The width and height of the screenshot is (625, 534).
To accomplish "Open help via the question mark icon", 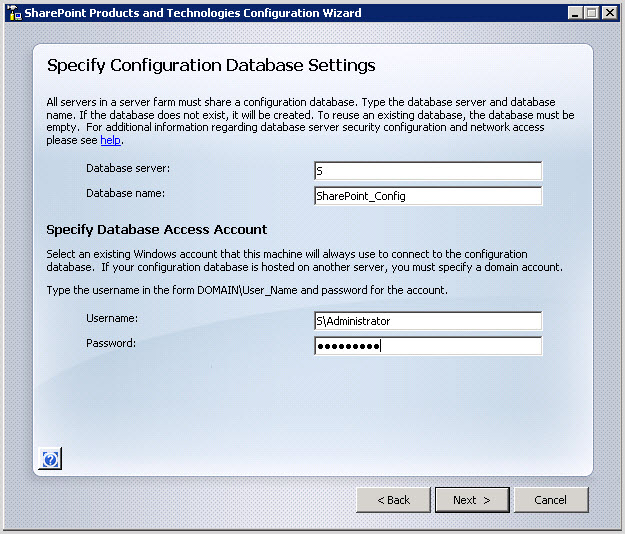I will point(50,459).
